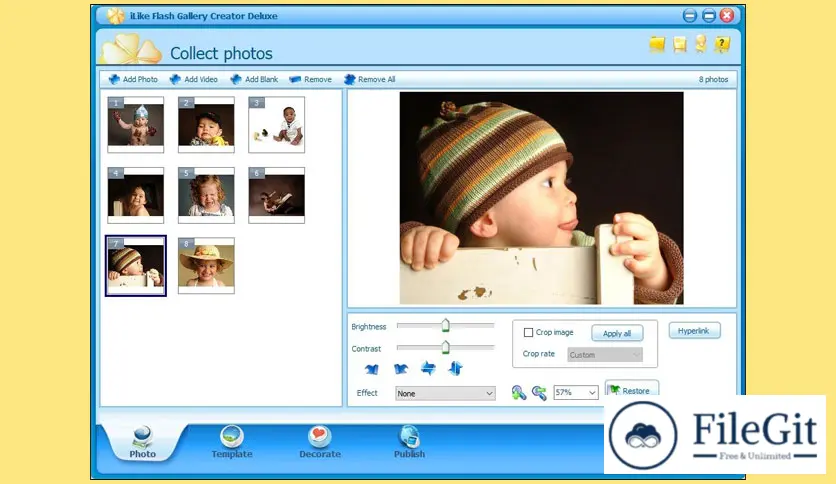Open the Crop rate Custom dropdown
This screenshot has height=484, width=836.
click(x=605, y=355)
